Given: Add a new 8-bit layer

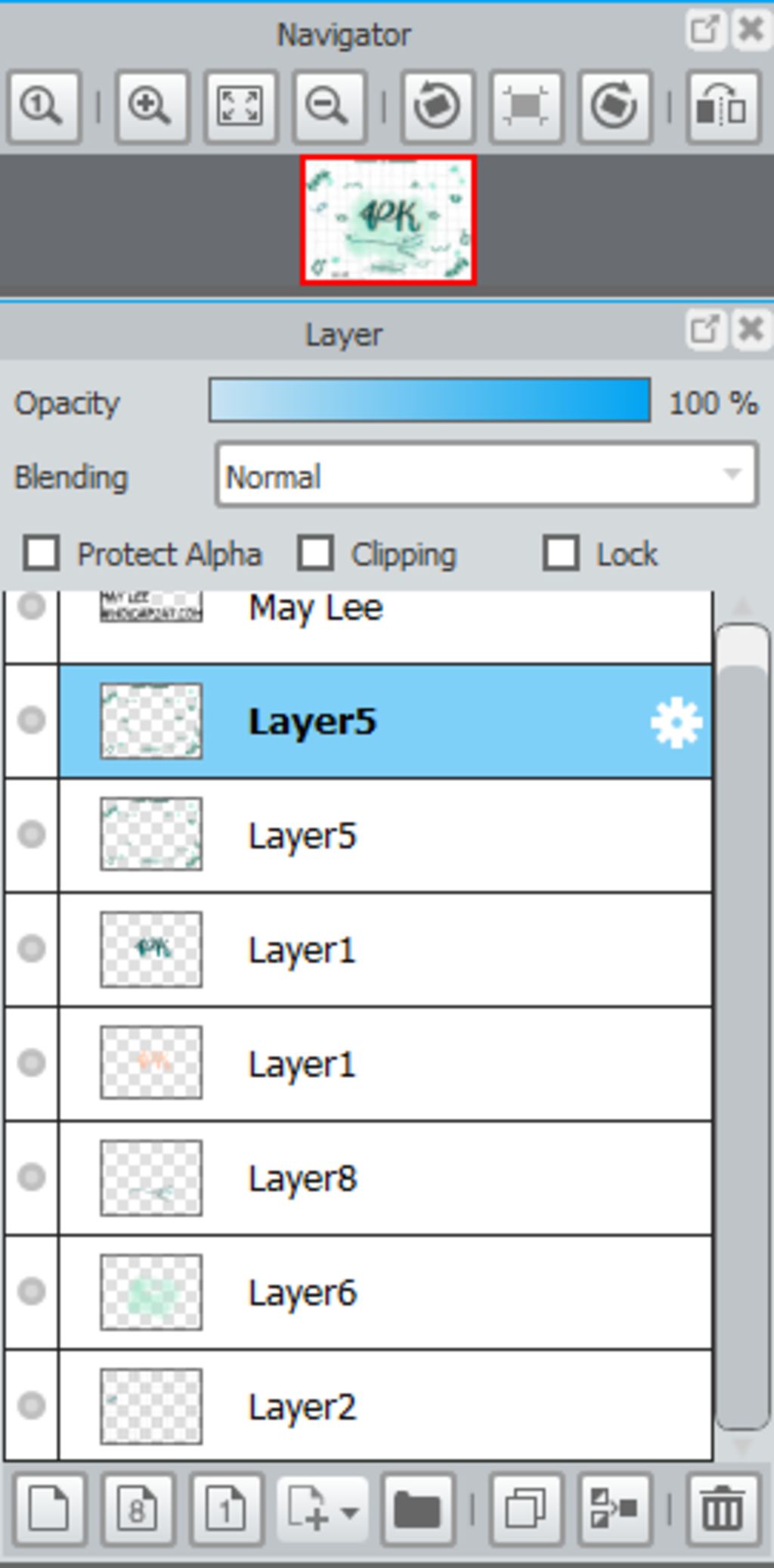Looking at the screenshot, I should tap(138, 1509).
